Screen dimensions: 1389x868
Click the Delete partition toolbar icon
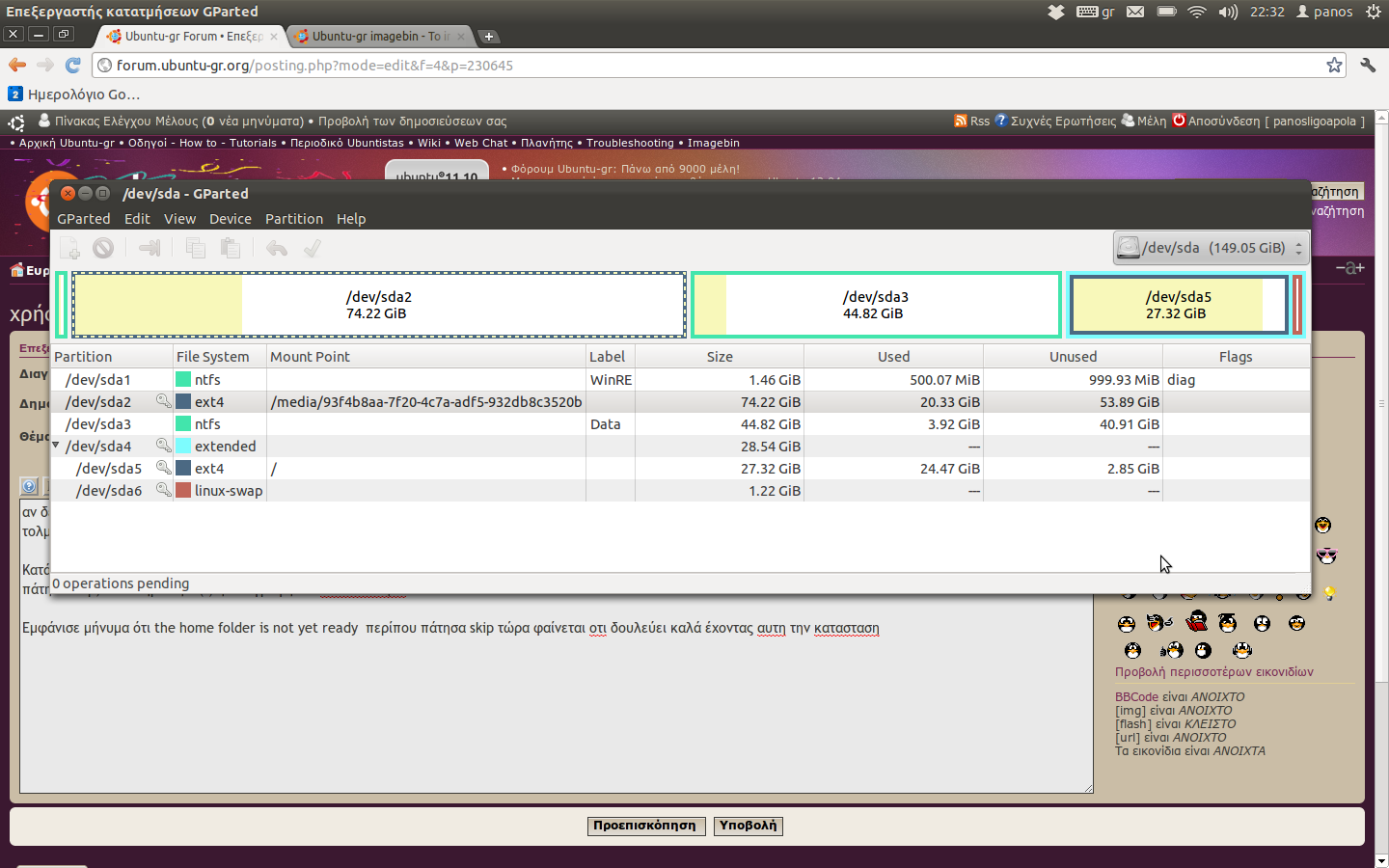coord(103,249)
